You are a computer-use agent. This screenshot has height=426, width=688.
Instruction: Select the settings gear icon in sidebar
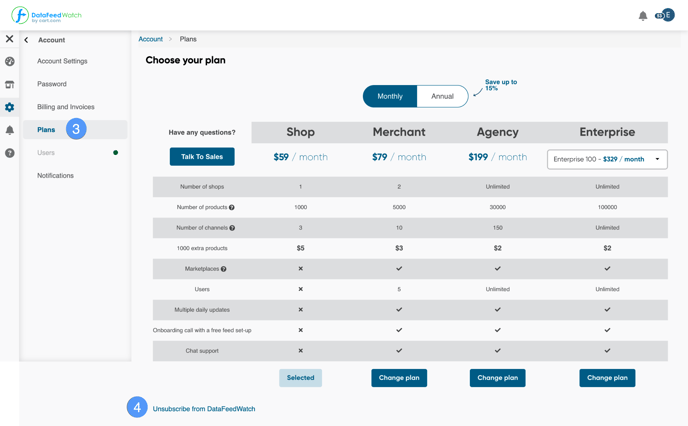click(10, 107)
